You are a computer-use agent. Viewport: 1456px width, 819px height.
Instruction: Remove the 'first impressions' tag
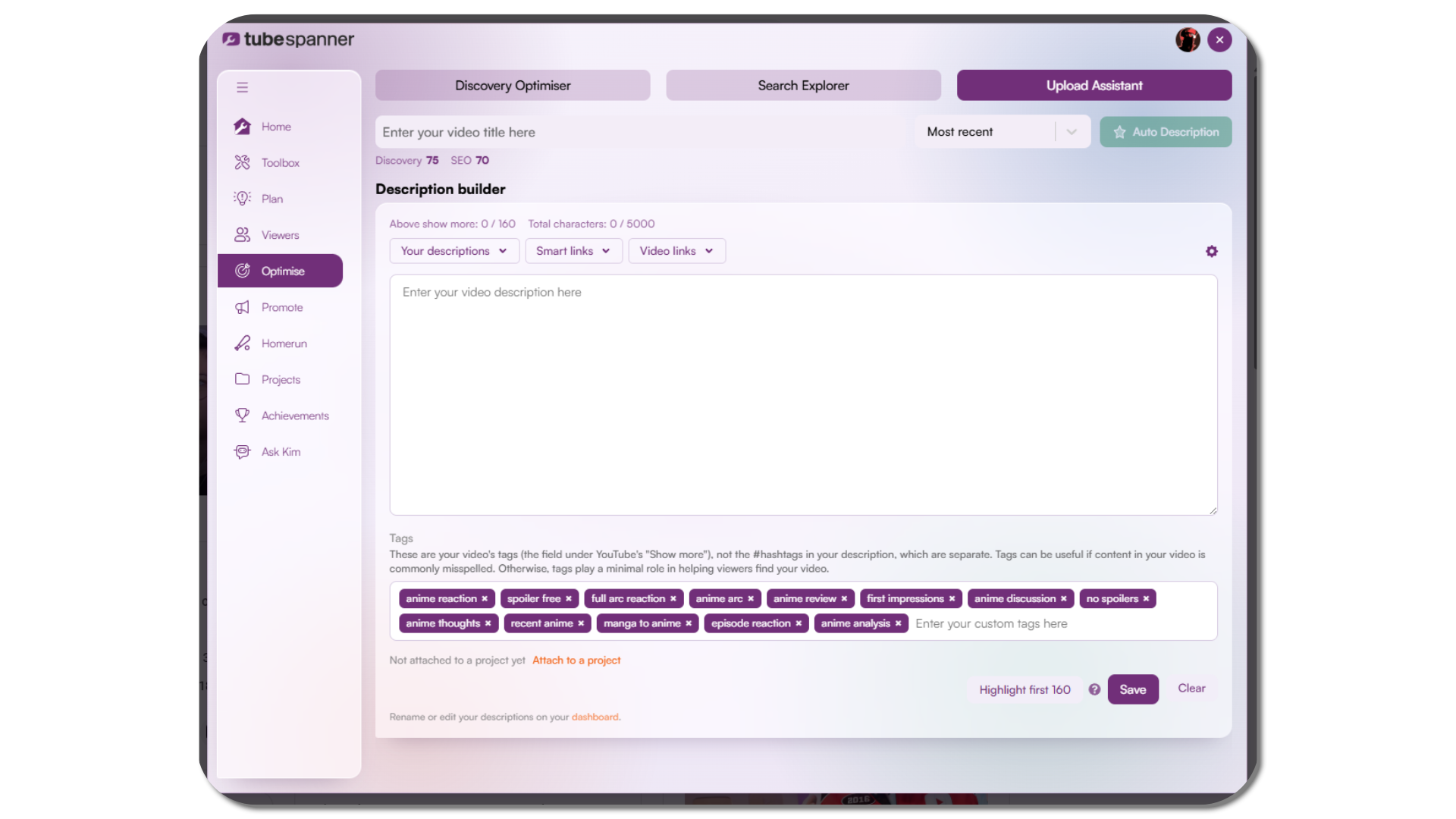pyautogui.click(x=952, y=599)
